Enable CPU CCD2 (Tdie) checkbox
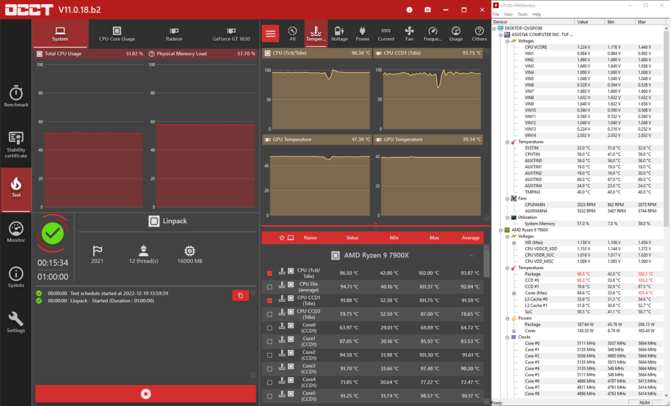Screen dimensions: 670x406 (270, 314)
